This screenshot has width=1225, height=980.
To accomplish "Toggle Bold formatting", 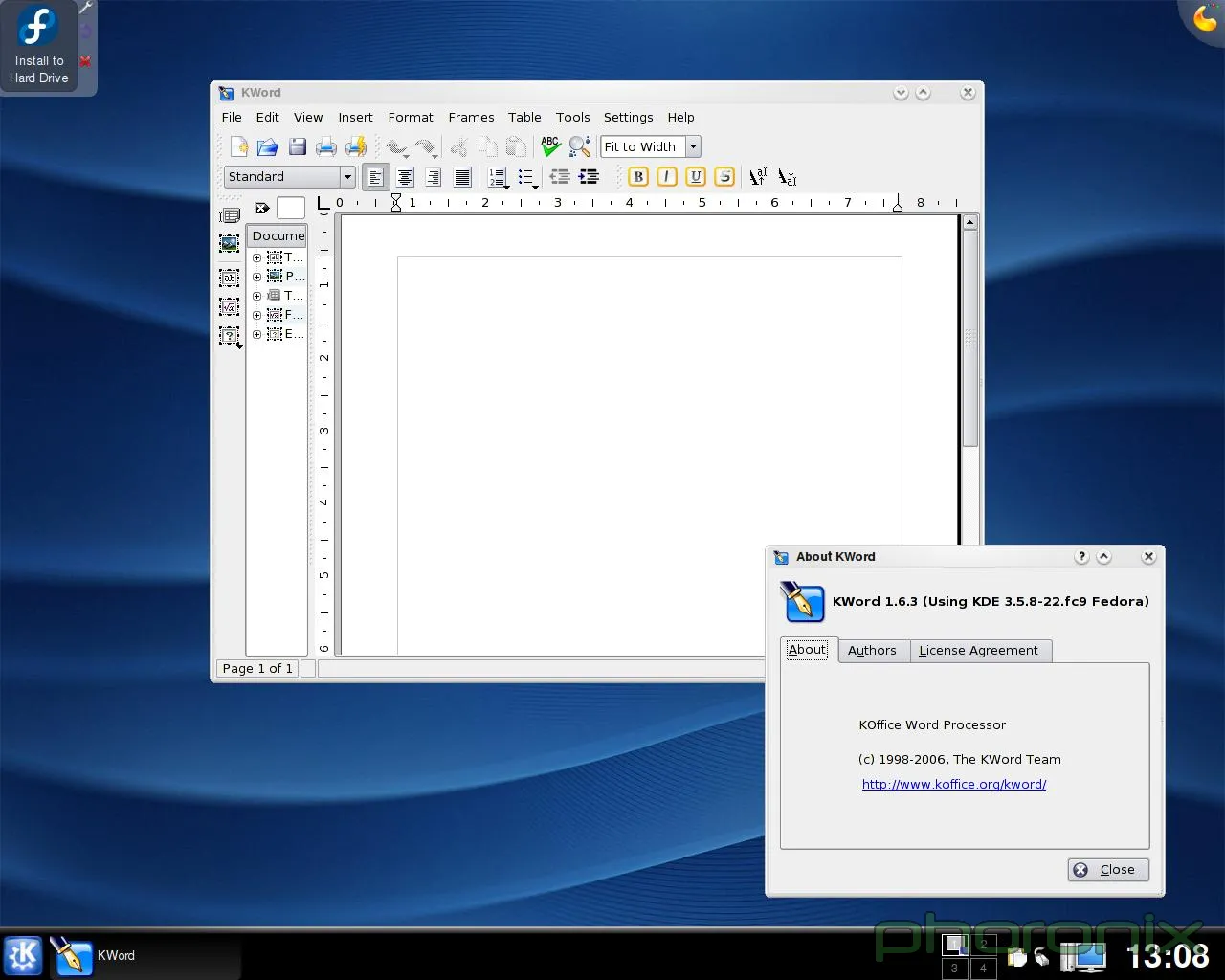I will click(x=638, y=177).
